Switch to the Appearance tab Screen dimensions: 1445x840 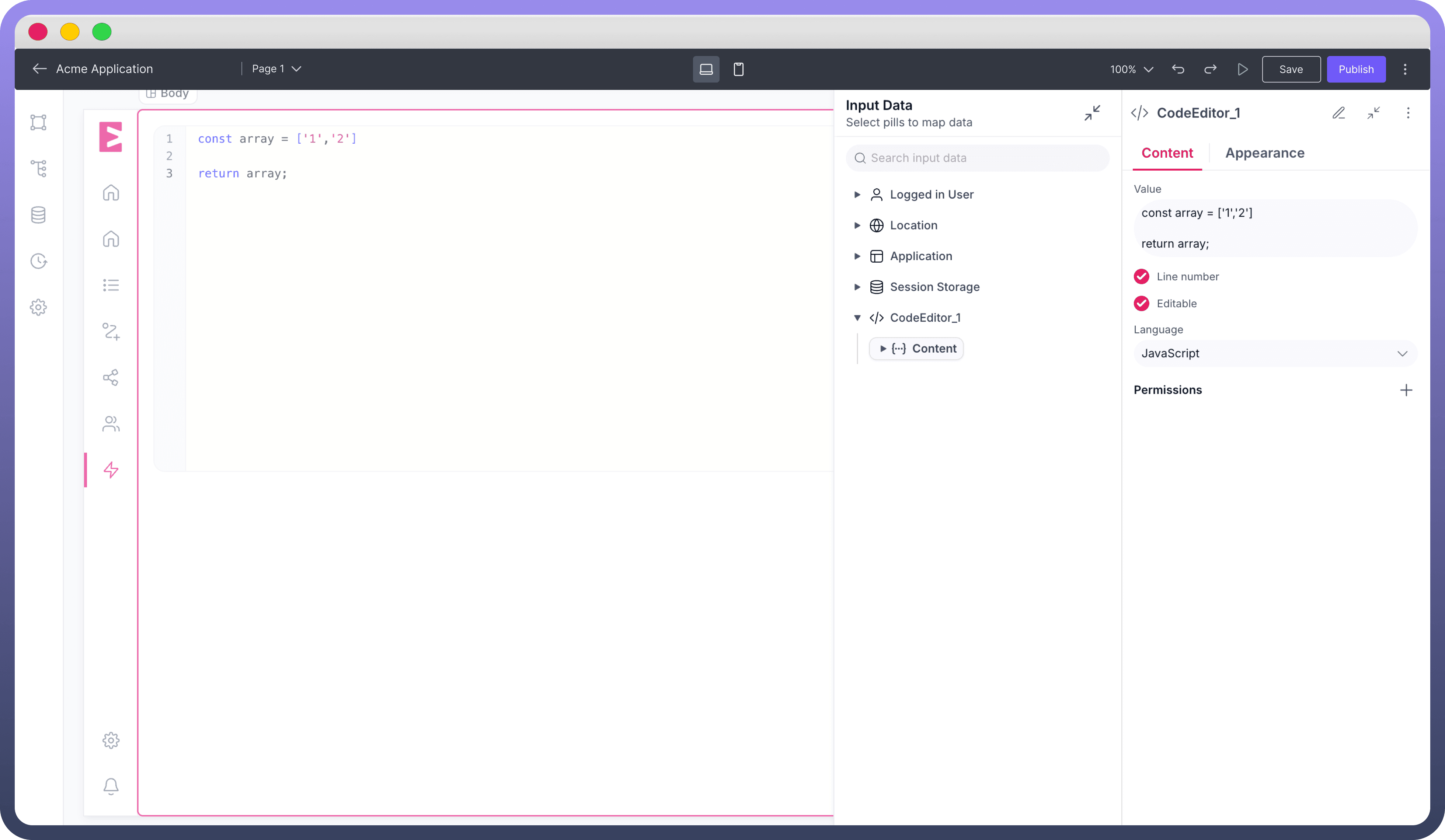1264,153
